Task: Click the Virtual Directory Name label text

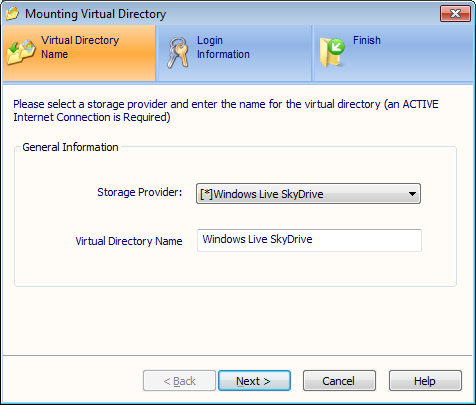Action: pyautogui.click(x=129, y=241)
